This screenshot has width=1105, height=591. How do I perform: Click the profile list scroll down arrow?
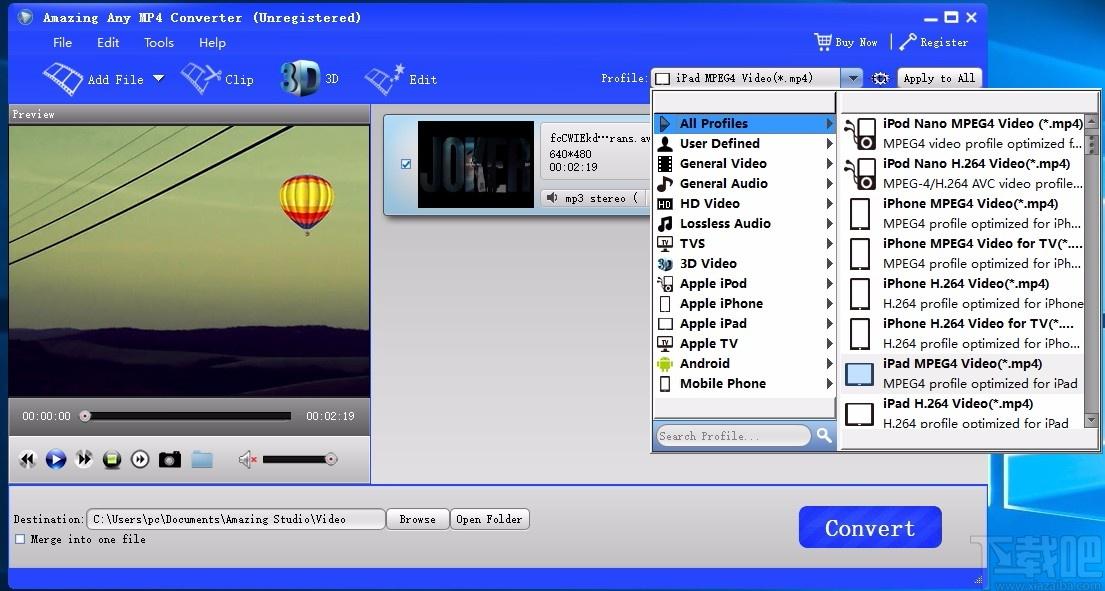(1092, 421)
